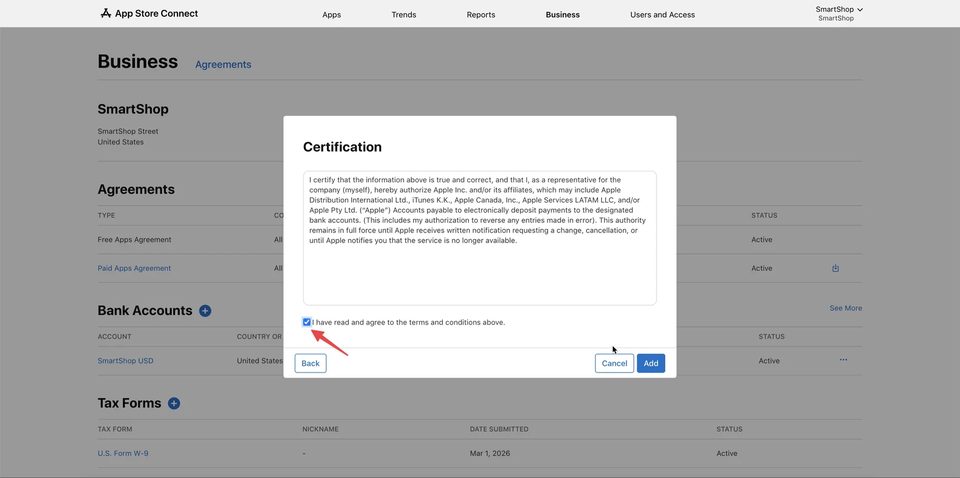Click the agree to terms label text
The width and height of the screenshot is (960, 478).
point(408,323)
